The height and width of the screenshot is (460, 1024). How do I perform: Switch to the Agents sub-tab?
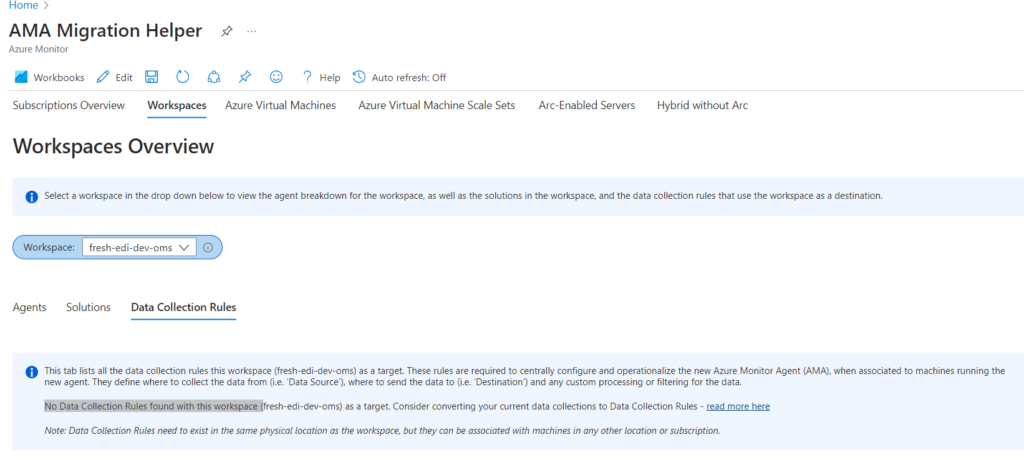(29, 307)
